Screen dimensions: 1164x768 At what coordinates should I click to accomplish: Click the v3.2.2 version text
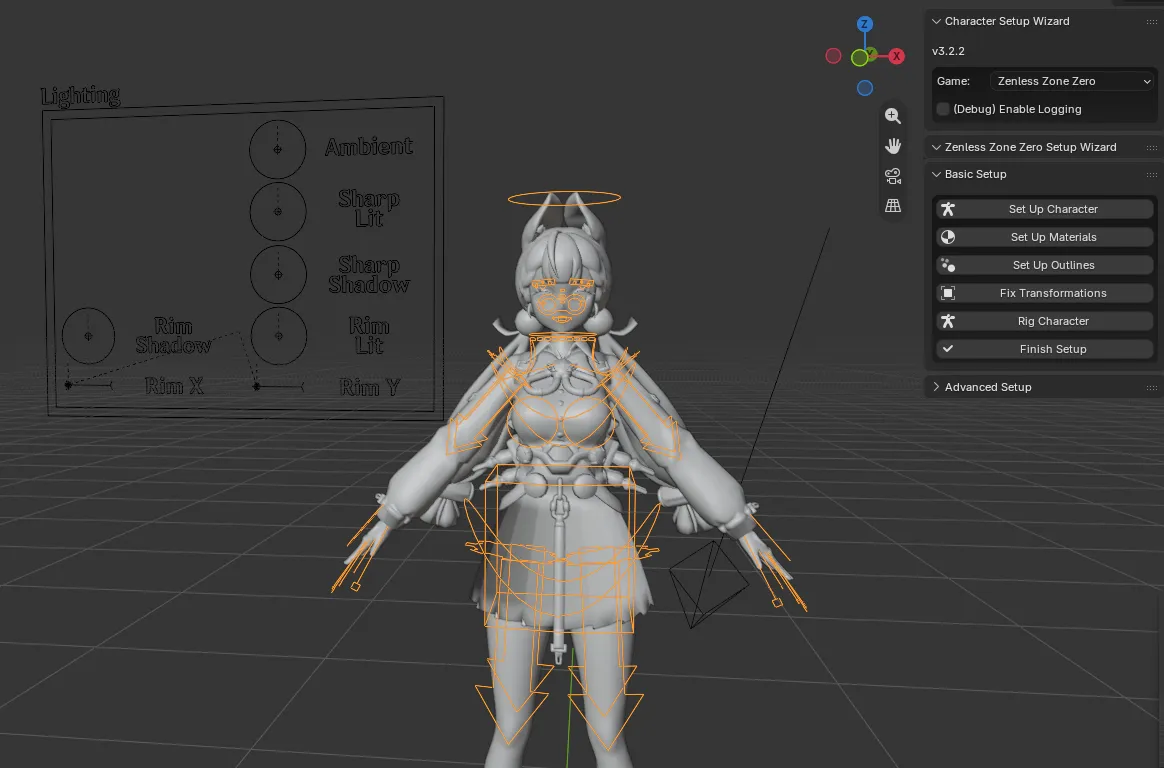[x=948, y=51]
